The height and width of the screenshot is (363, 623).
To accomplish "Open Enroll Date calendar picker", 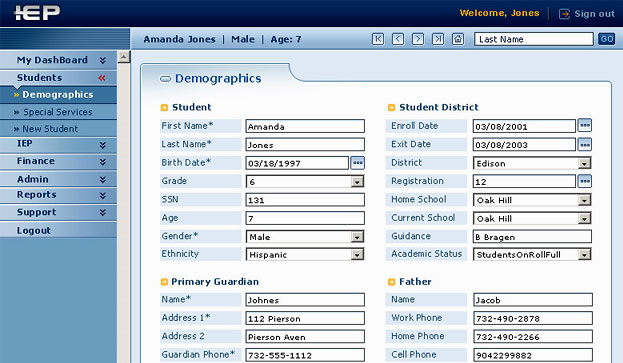I will pyautogui.click(x=584, y=126).
